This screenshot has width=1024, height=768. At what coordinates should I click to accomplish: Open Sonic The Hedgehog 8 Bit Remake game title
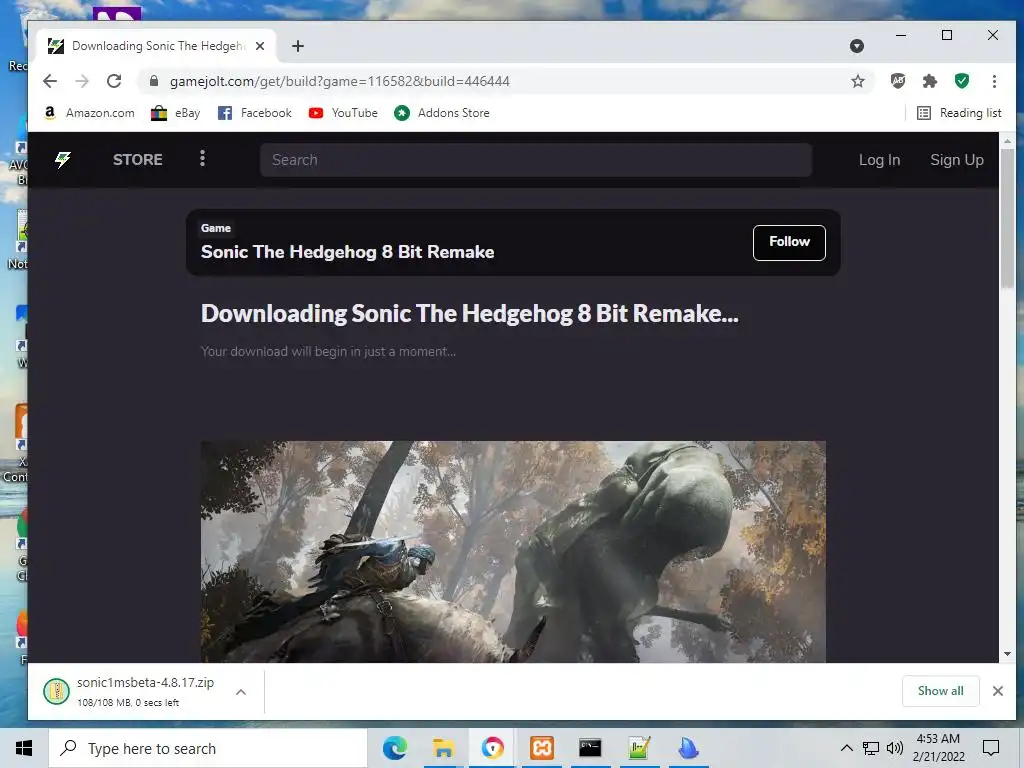[x=347, y=252]
